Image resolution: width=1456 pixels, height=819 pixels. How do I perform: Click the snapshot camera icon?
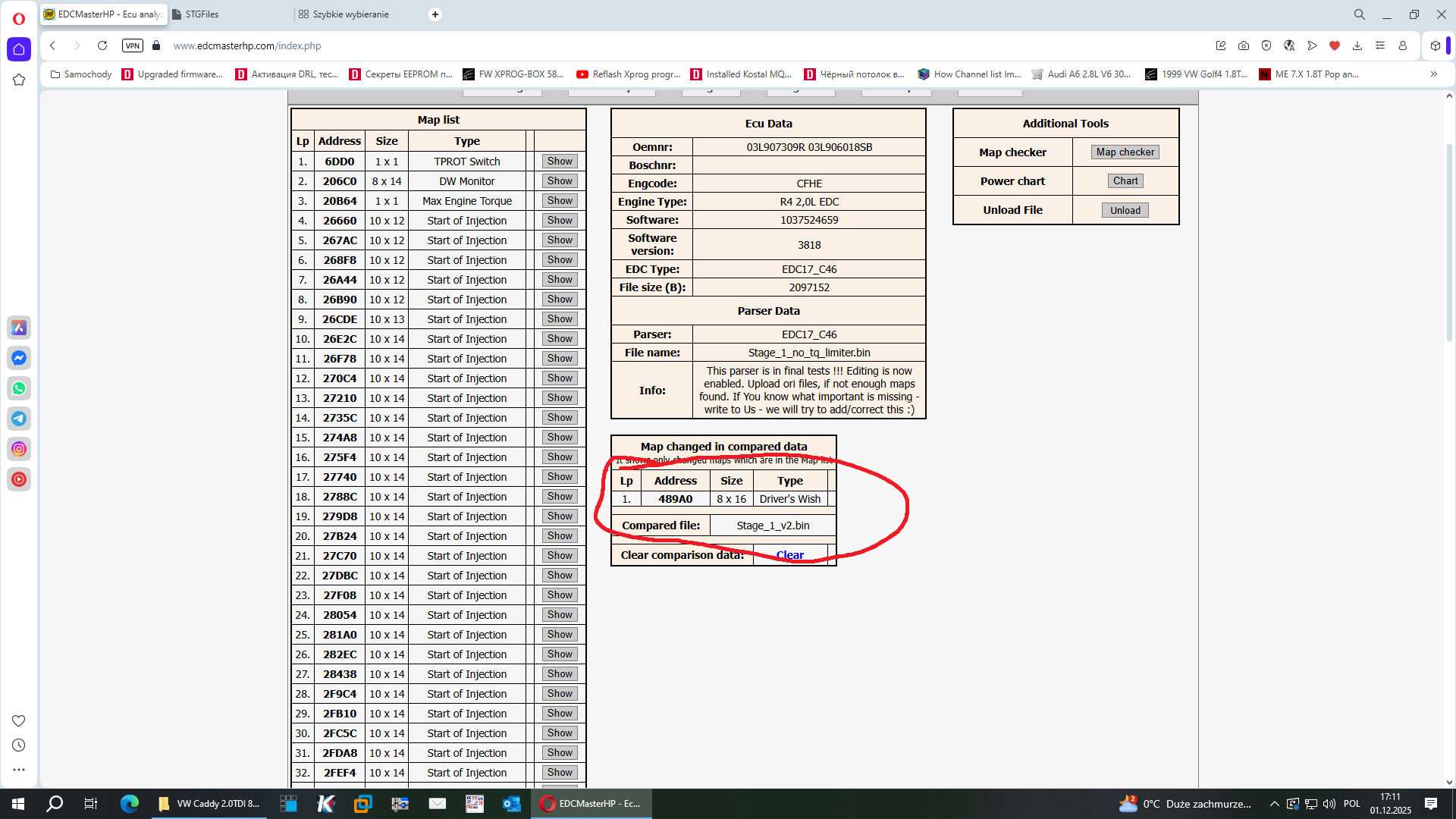[x=1244, y=45]
